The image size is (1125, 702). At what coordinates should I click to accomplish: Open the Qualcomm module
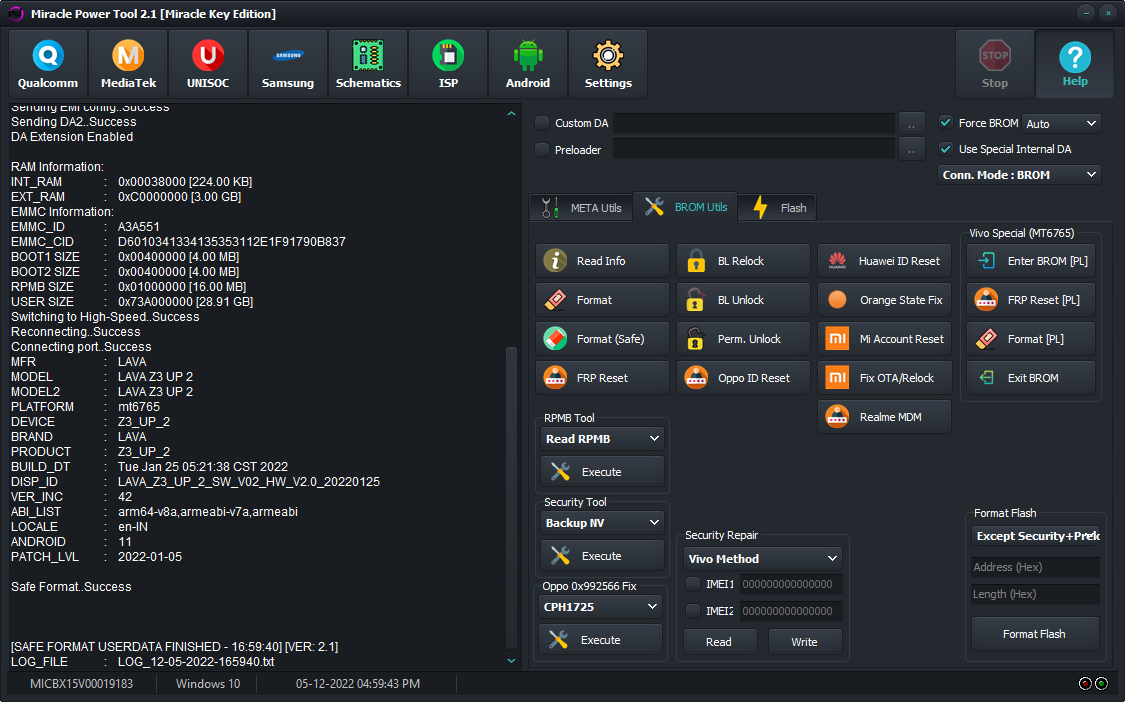[x=48, y=65]
